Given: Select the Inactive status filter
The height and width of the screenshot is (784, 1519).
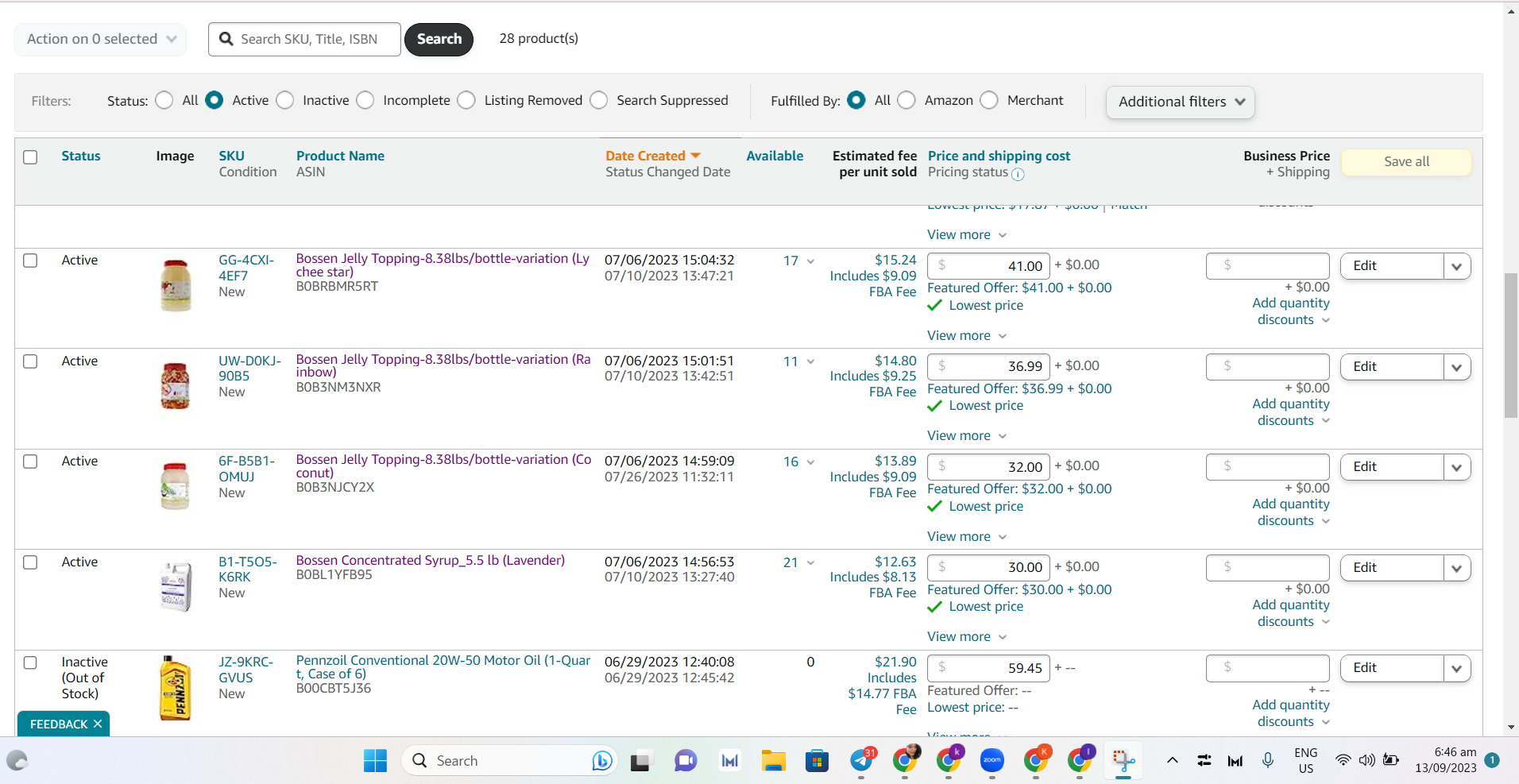Looking at the screenshot, I should [x=285, y=100].
